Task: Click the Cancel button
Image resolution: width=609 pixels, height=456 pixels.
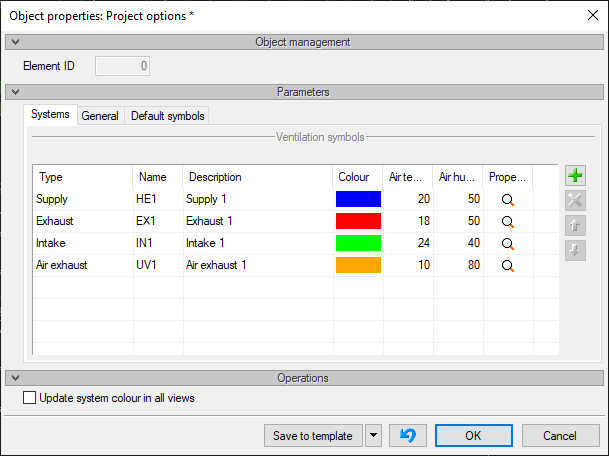Action: (560, 435)
